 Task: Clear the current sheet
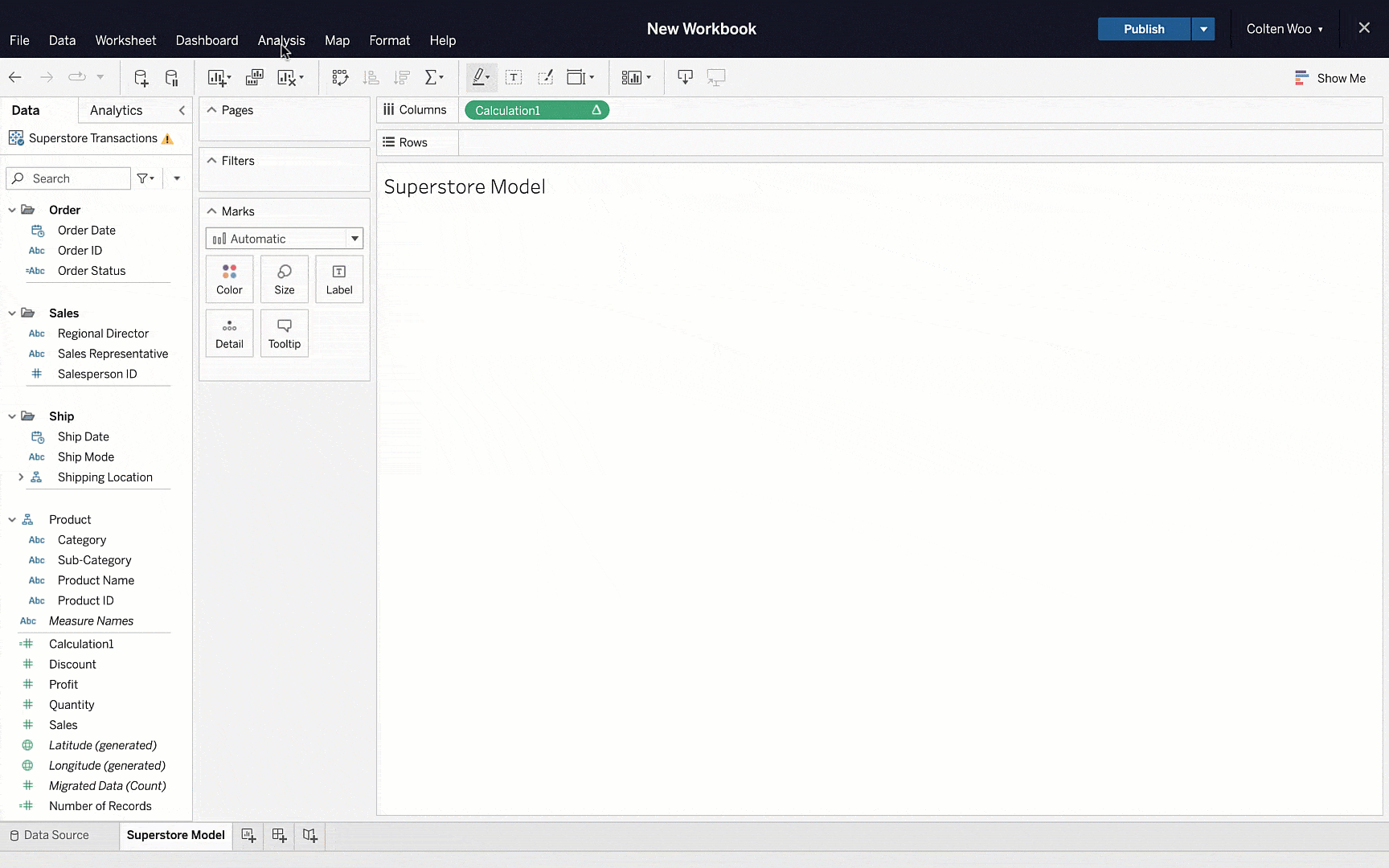click(x=288, y=77)
